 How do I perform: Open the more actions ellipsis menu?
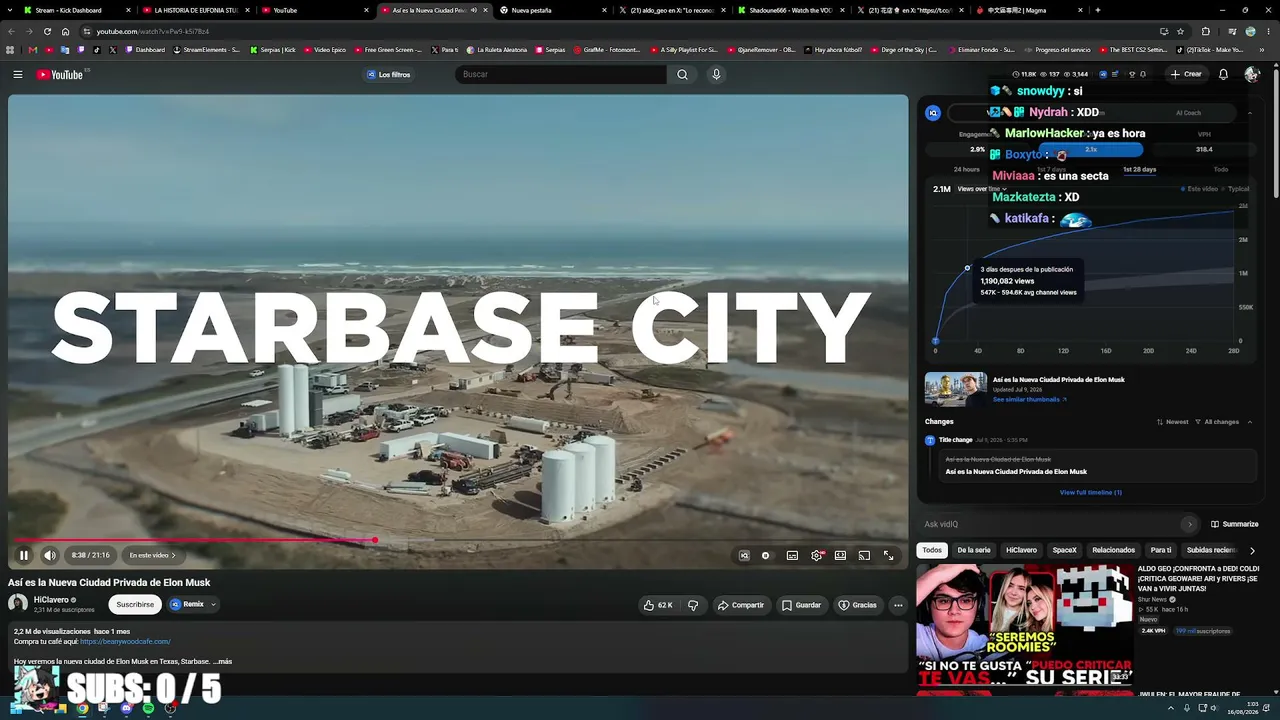898,605
